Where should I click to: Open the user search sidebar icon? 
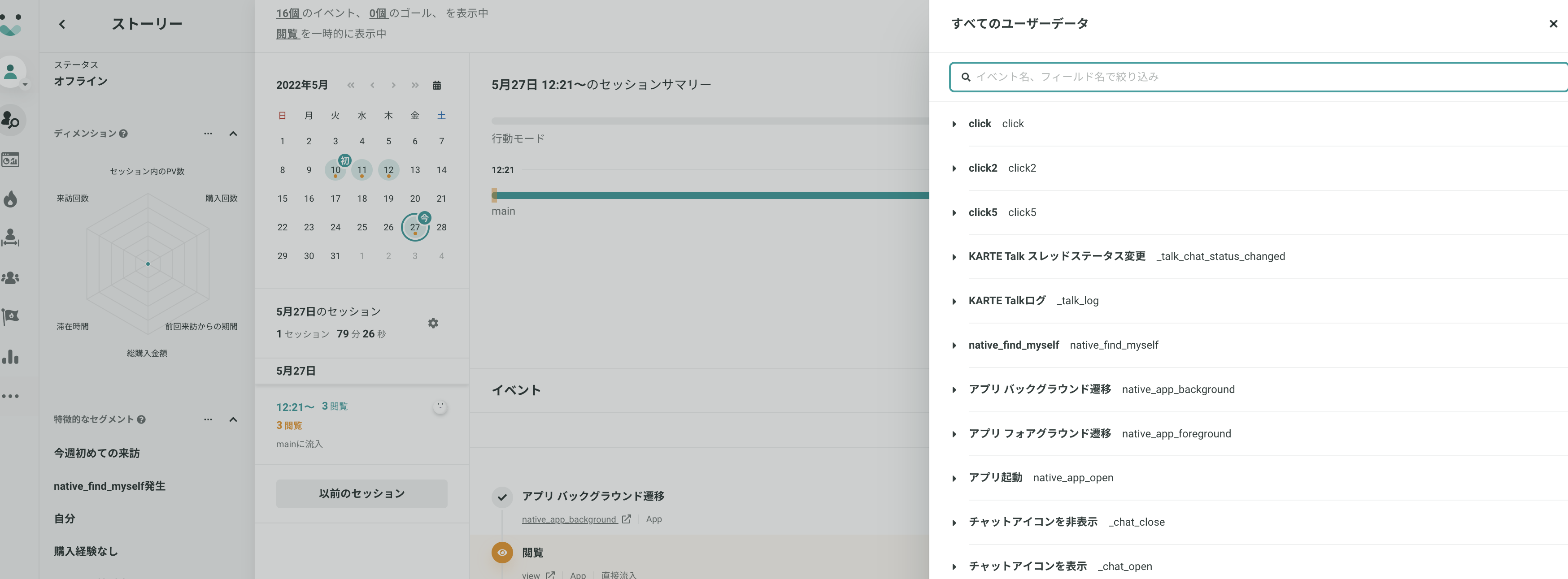coord(11,120)
